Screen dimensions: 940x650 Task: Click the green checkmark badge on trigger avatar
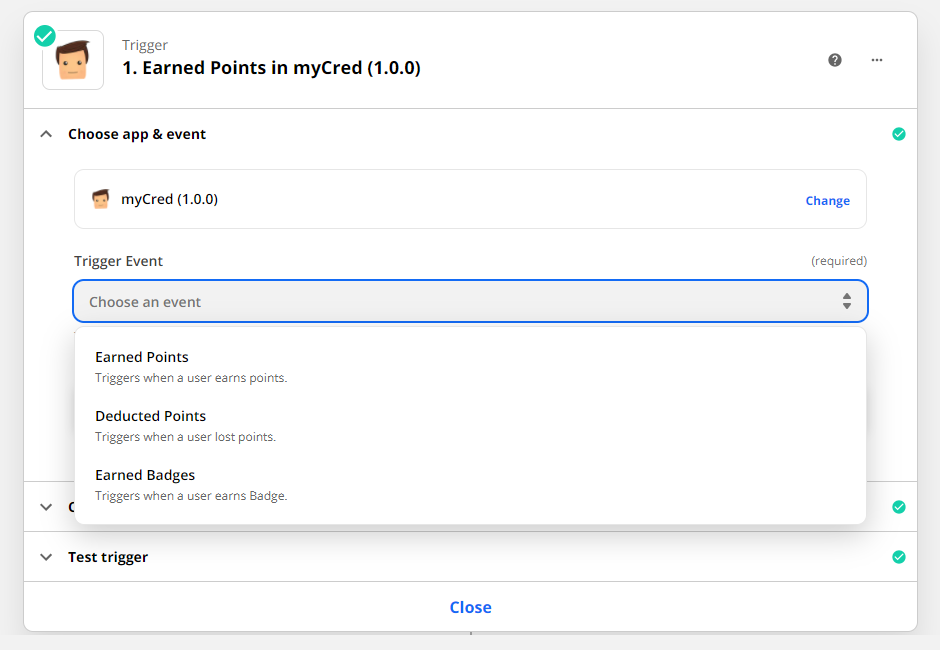(45, 36)
